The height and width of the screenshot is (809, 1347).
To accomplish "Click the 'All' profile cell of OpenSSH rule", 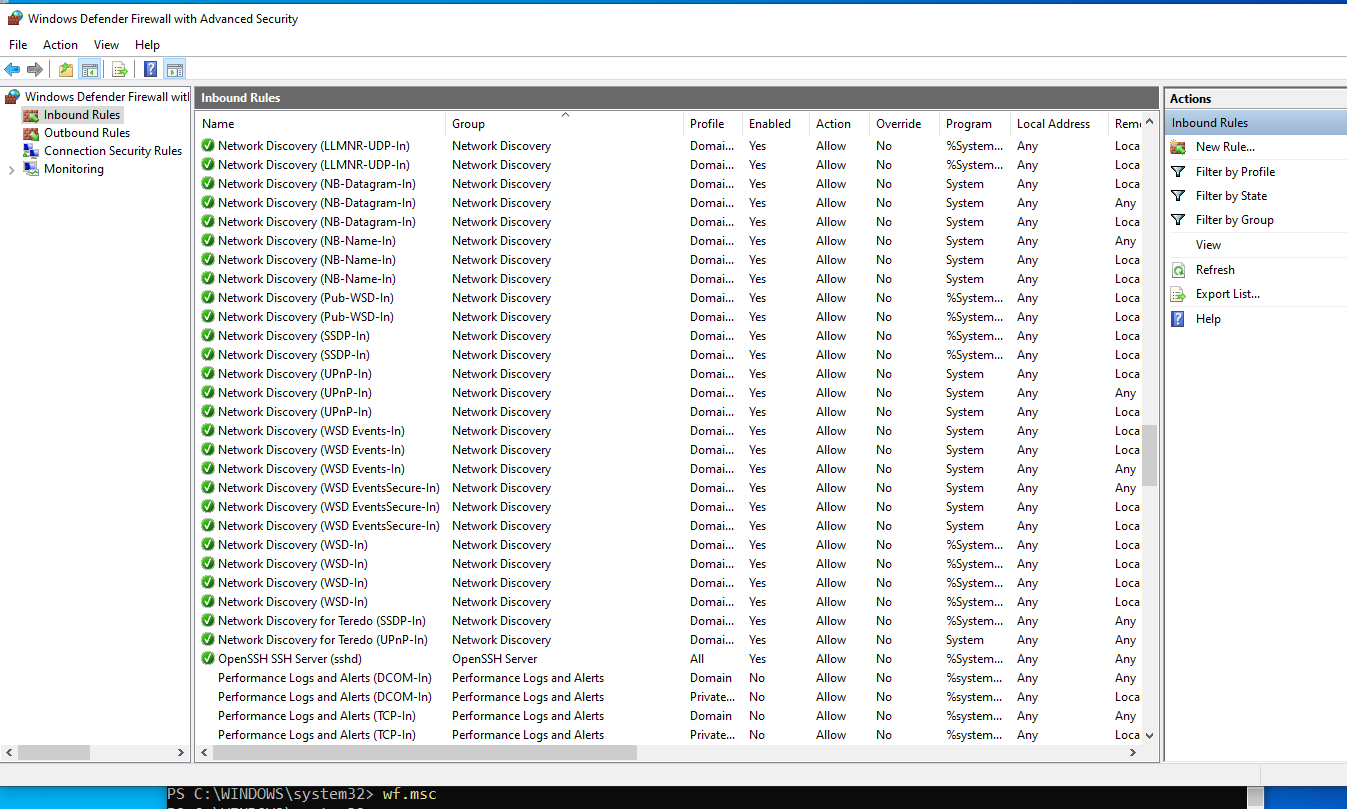I will point(697,659).
